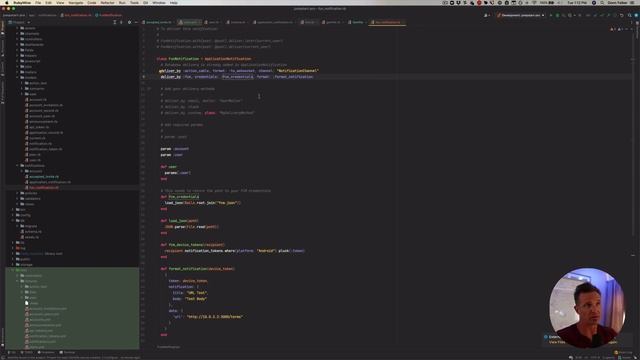Open the TODO tool window

pos(27,352)
